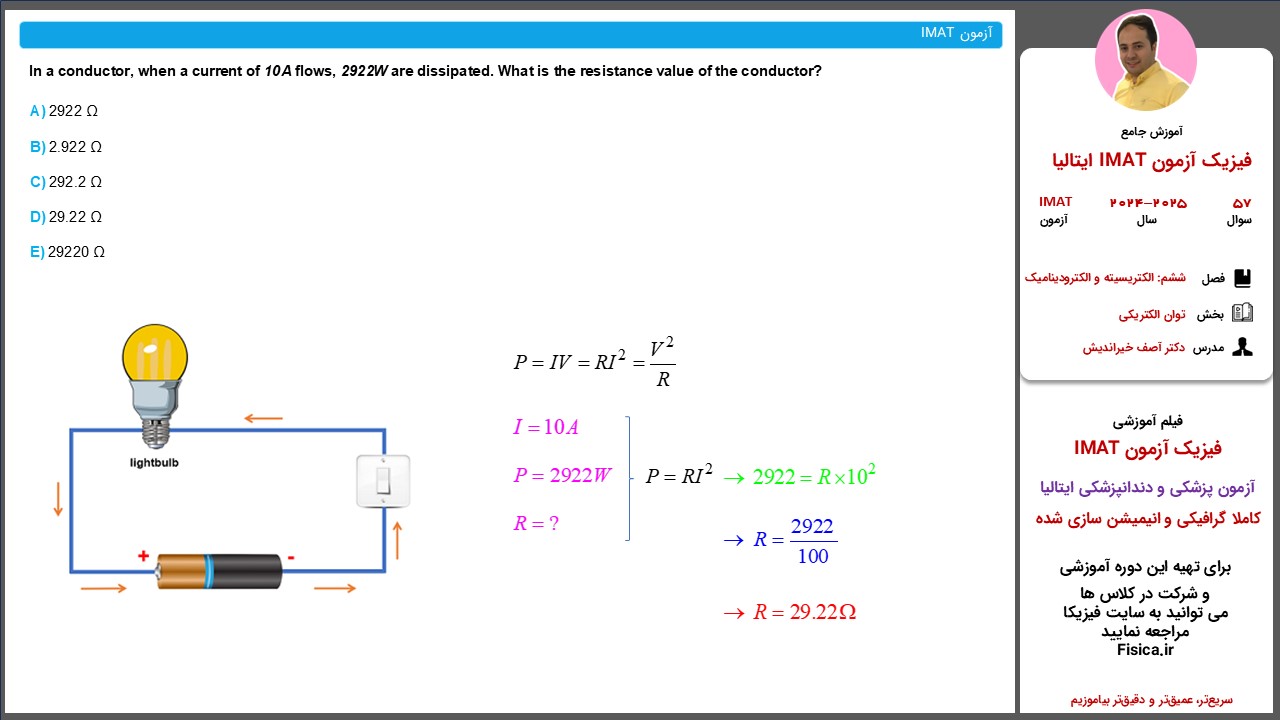Click the آزمون IMAT header bar title

click(x=956, y=34)
